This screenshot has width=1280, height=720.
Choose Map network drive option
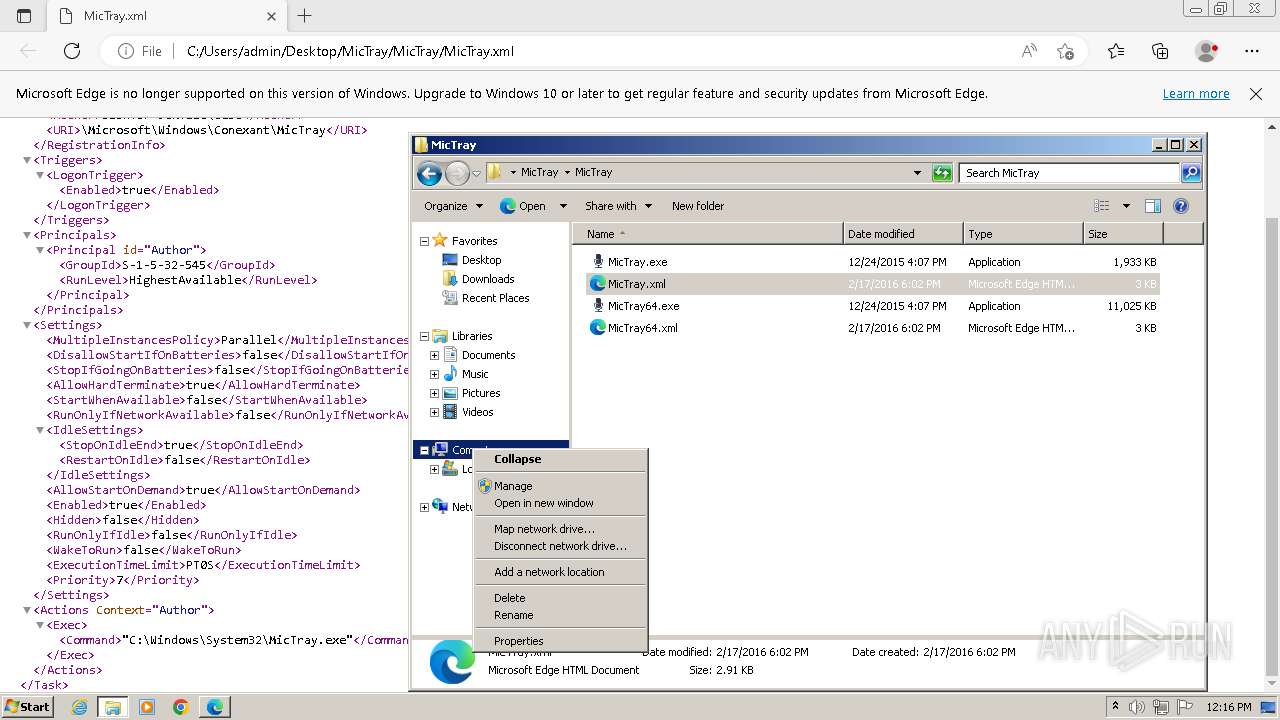(x=560, y=529)
